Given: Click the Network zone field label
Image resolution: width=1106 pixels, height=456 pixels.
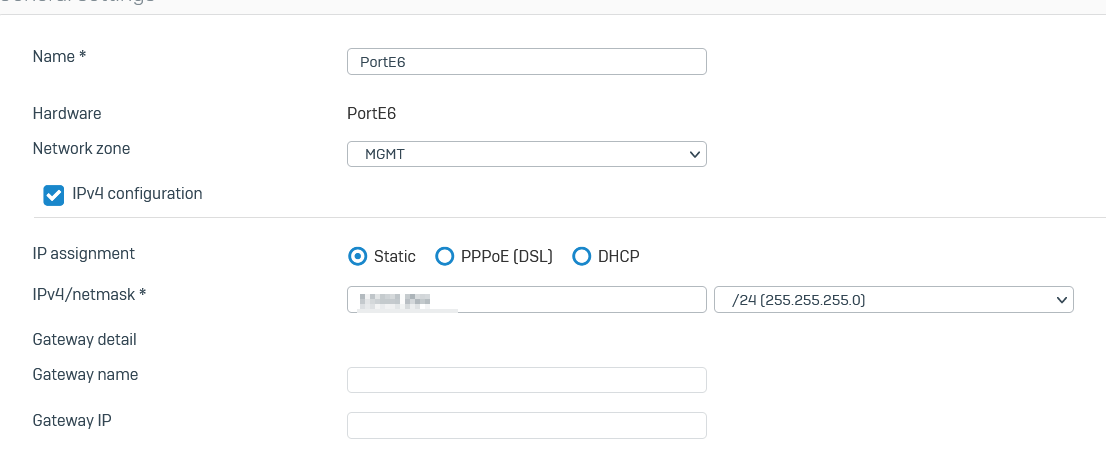Looking at the screenshot, I should [x=81, y=148].
